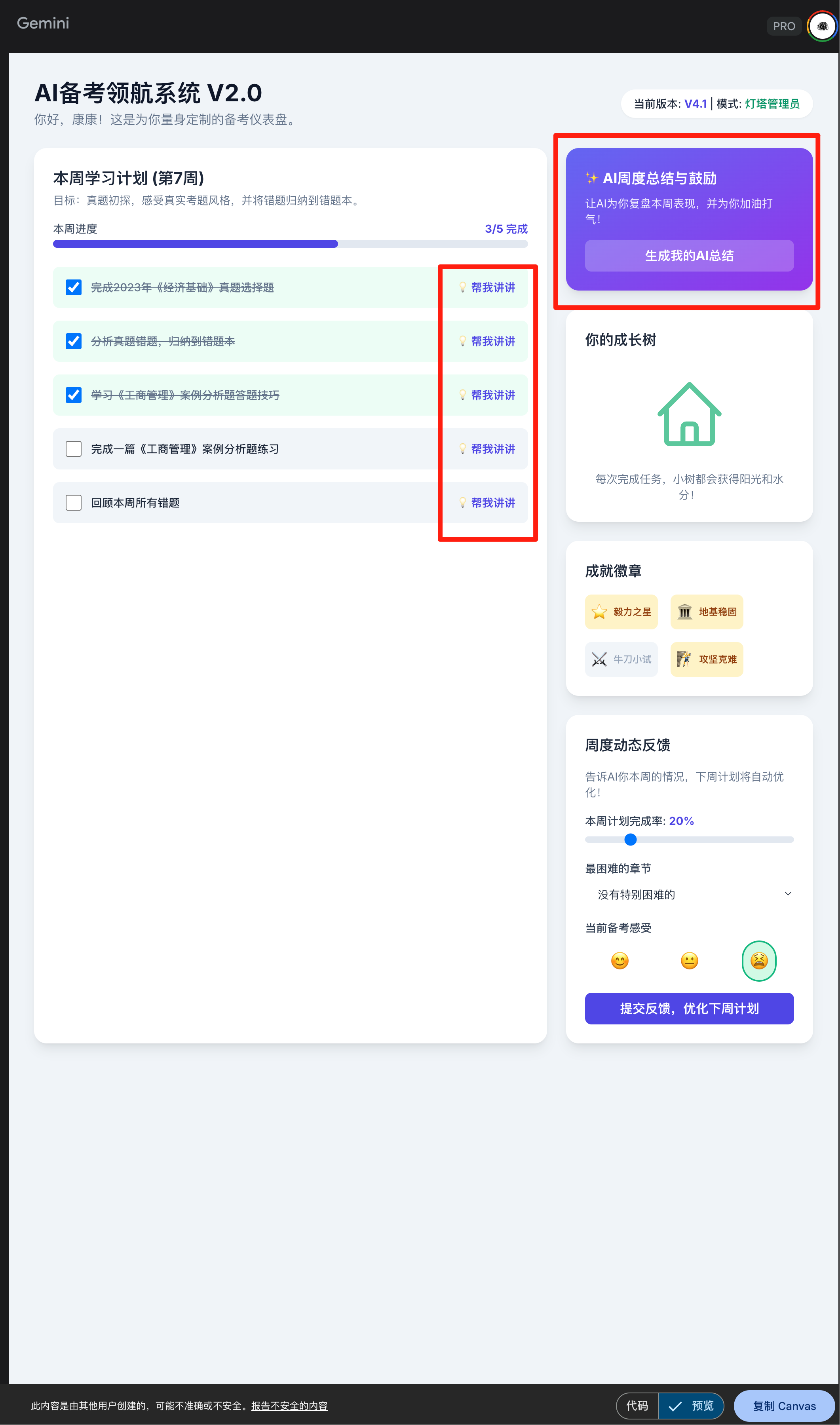This screenshot has height=1425, width=840.
Task: Open the 报告不安全的内容 link
Action: pos(289,1406)
